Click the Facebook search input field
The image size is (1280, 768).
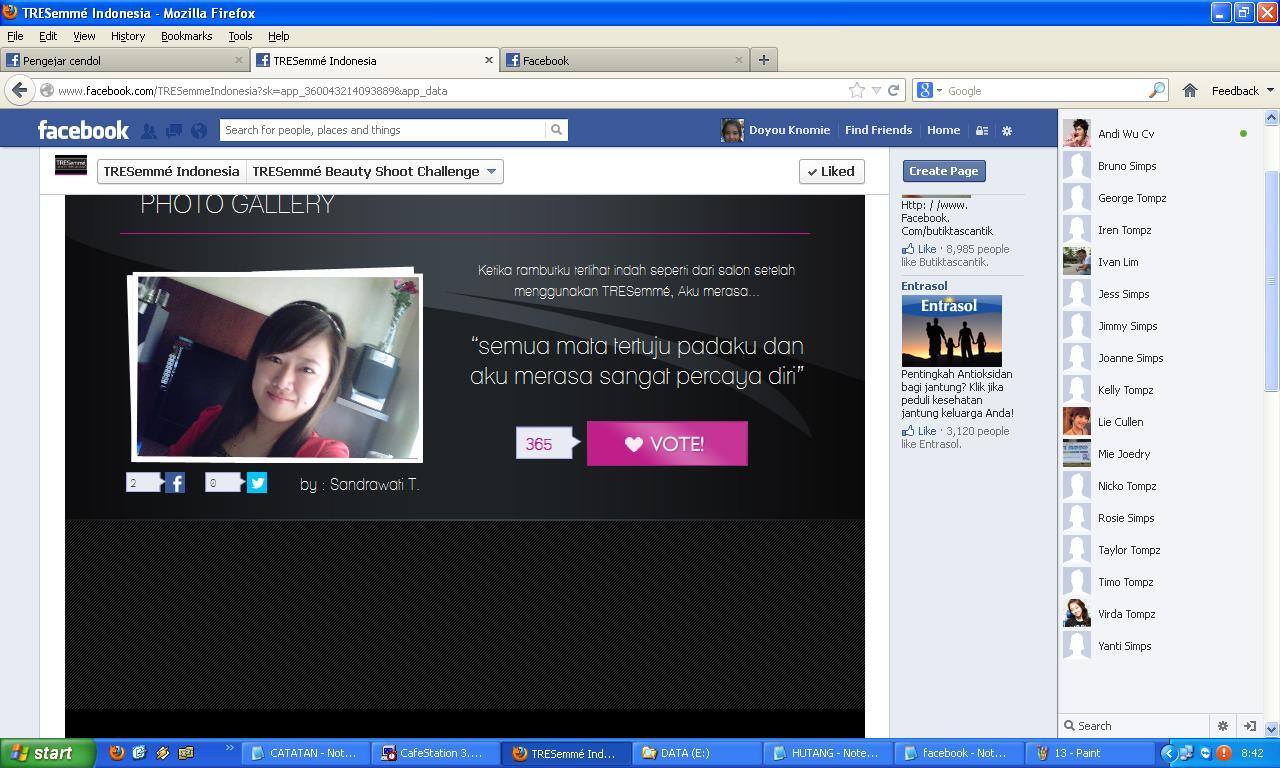pyautogui.click(x=383, y=130)
